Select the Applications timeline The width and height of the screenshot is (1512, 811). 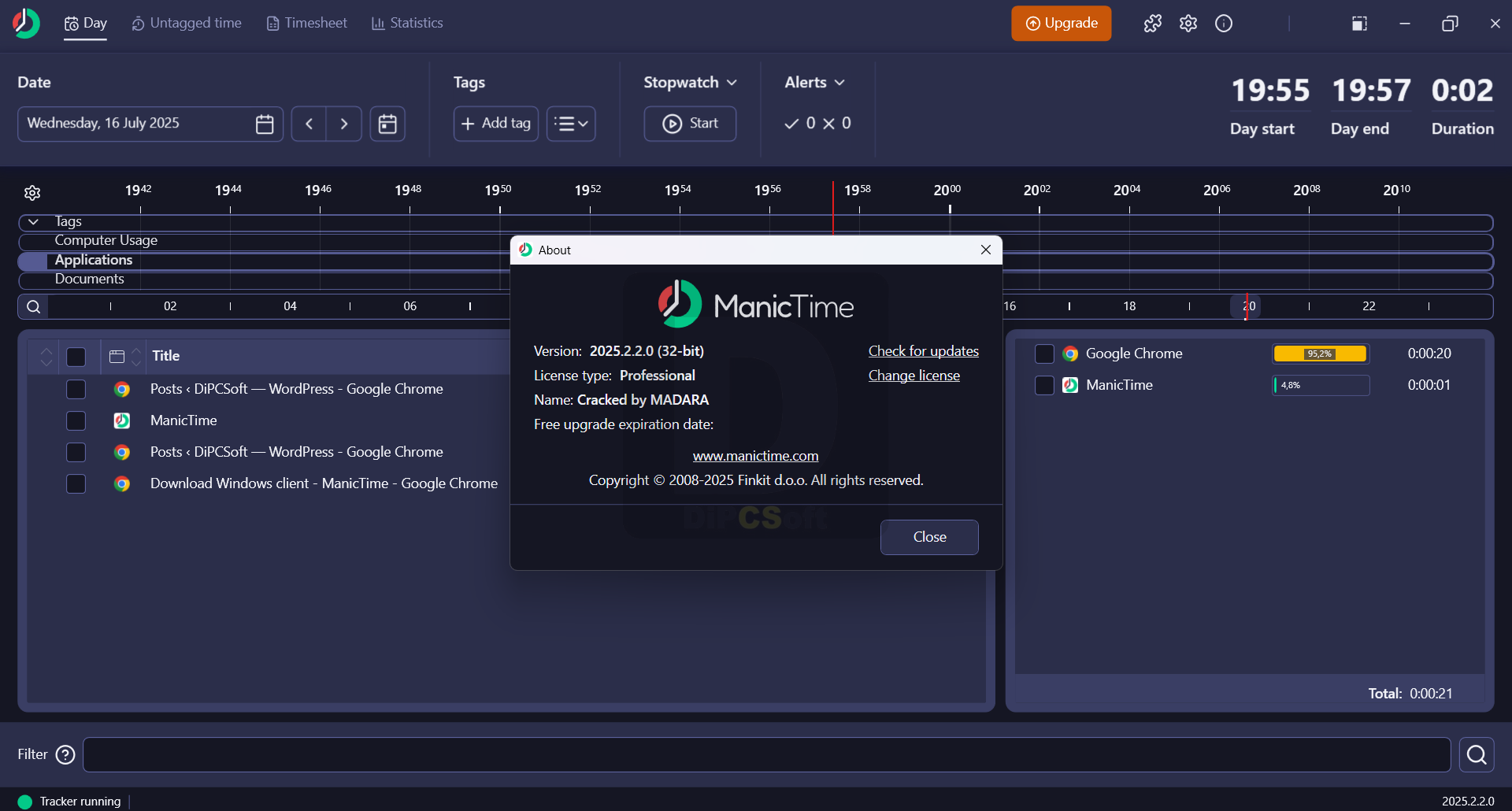coord(93,261)
